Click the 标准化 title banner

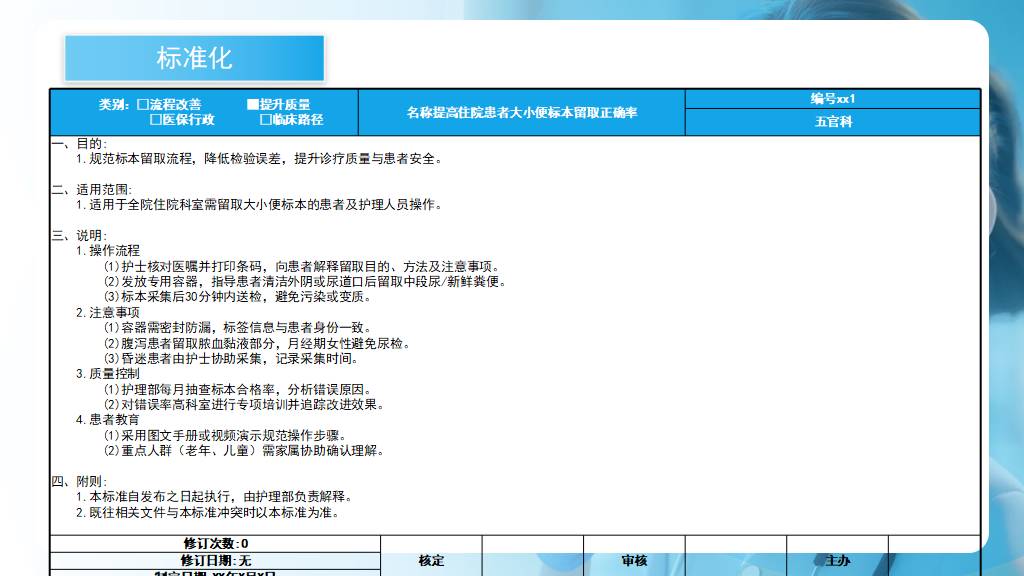point(194,58)
